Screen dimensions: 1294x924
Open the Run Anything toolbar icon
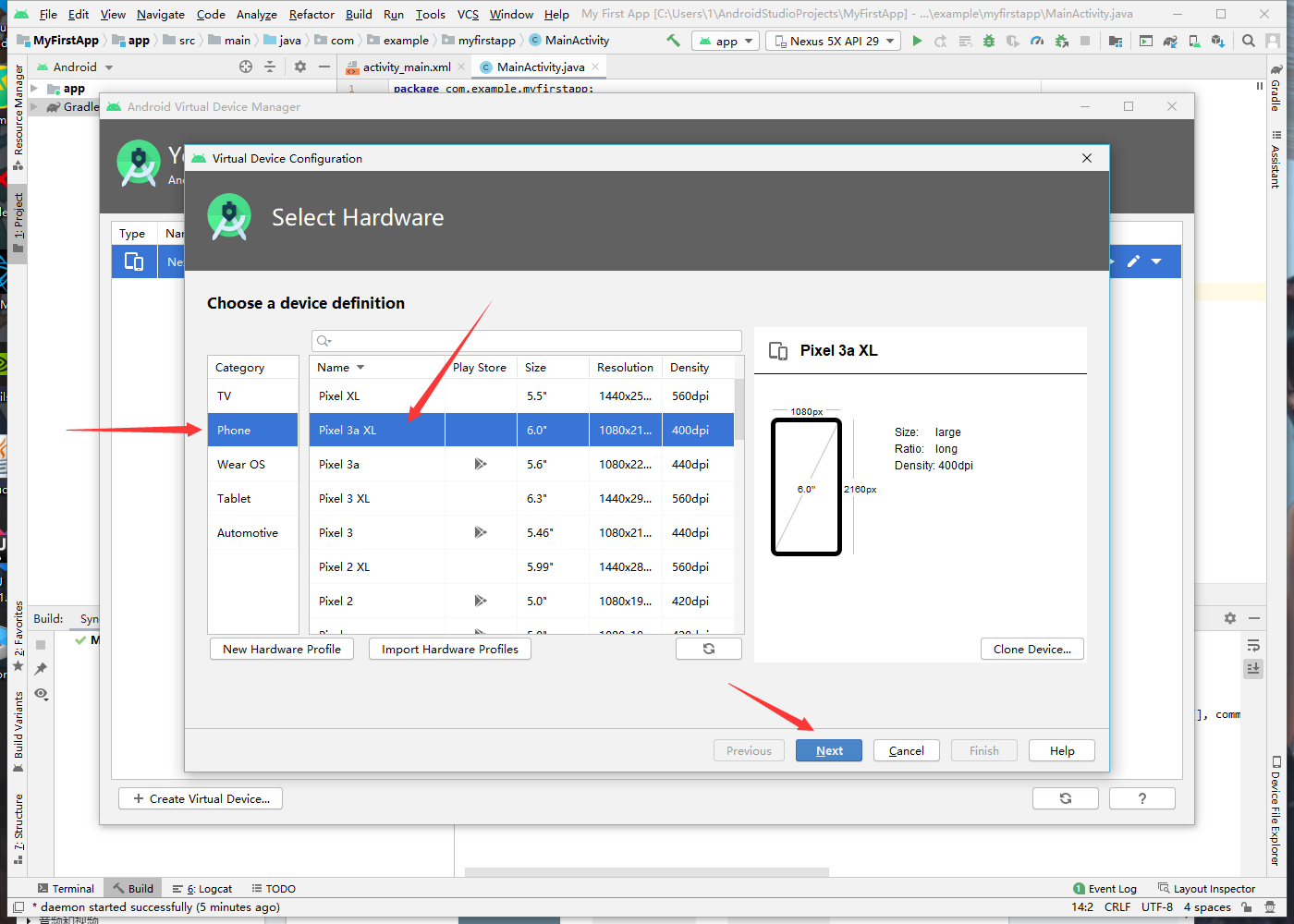pos(1146,41)
